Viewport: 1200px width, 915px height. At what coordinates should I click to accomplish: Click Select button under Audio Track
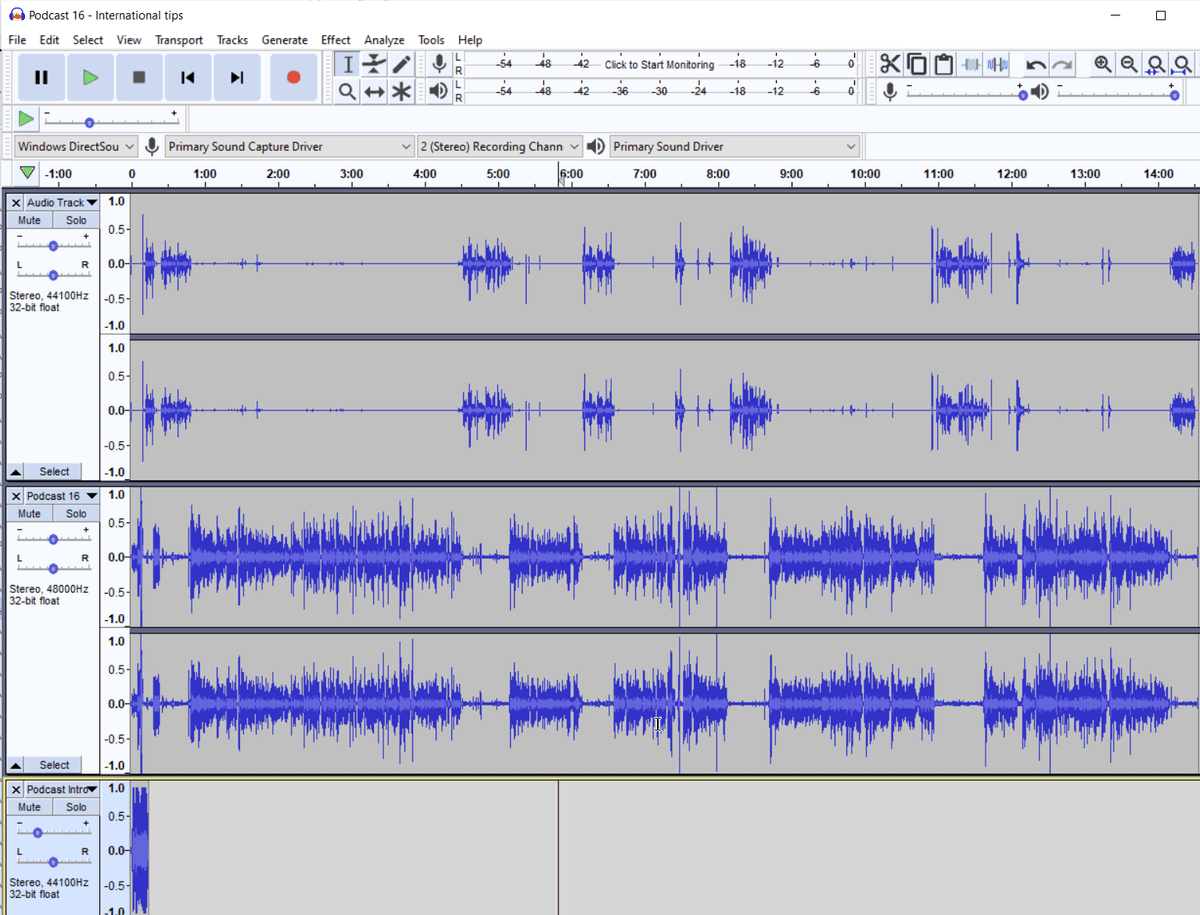[x=54, y=471]
